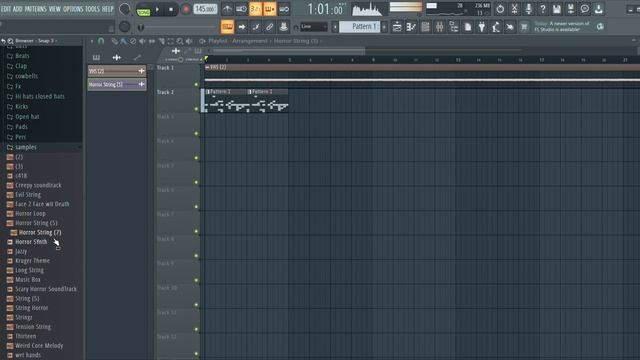Viewport: 640px width, 360px height.
Task: Toggle loop recording icon
Action: pyautogui.click(x=284, y=9)
